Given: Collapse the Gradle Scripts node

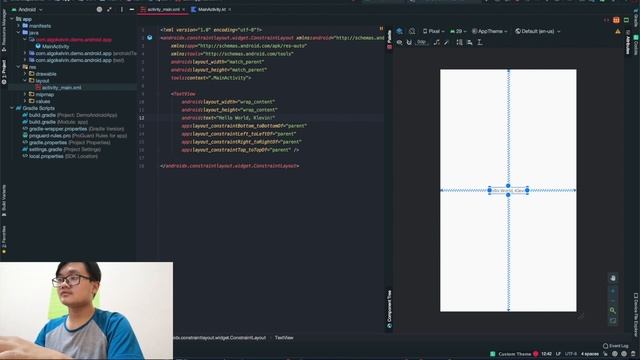Looking at the screenshot, I should tap(12, 108).
